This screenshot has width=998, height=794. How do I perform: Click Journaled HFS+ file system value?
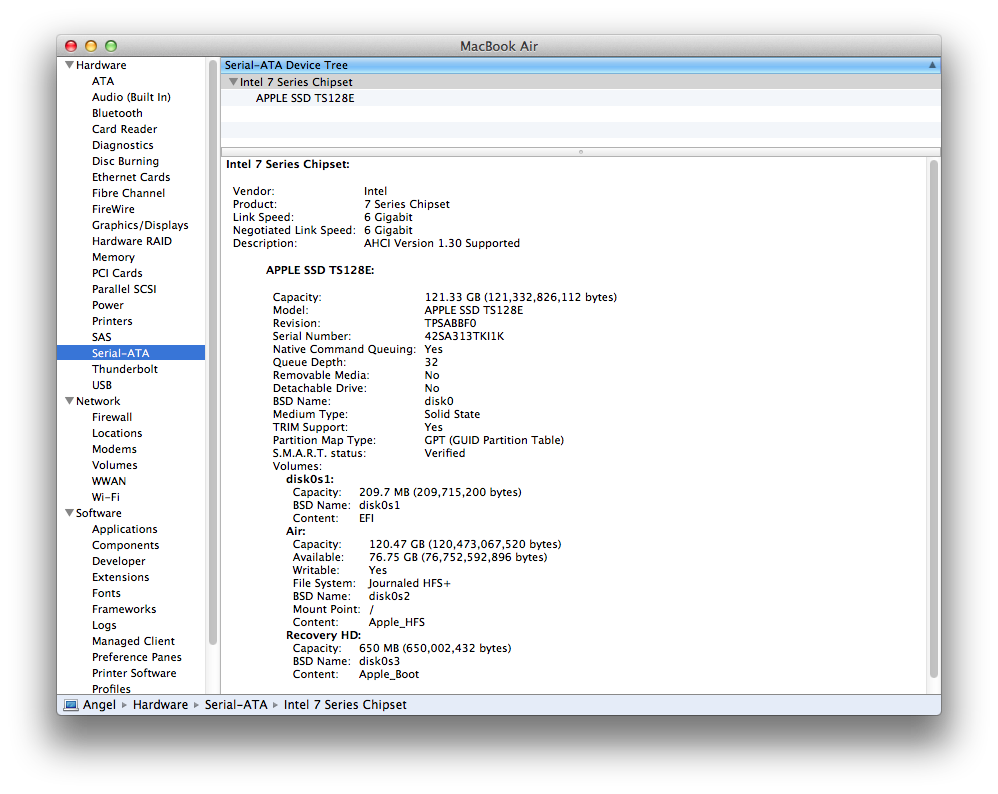409,583
